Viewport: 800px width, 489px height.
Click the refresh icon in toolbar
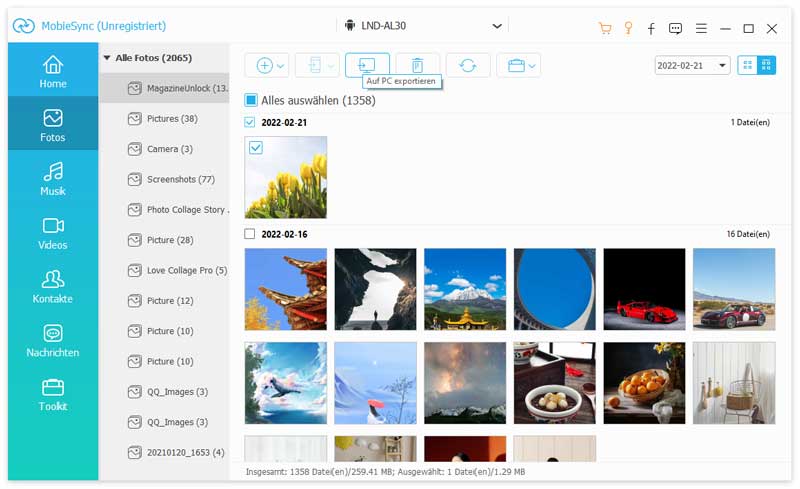(x=467, y=65)
